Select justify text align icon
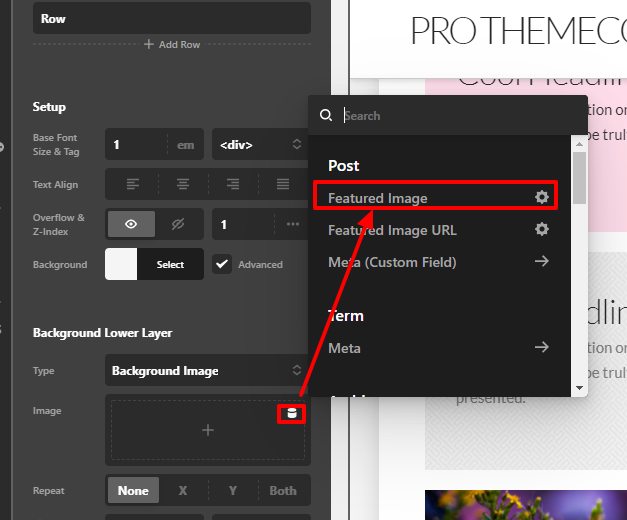This screenshot has width=627, height=520. pos(283,184)
